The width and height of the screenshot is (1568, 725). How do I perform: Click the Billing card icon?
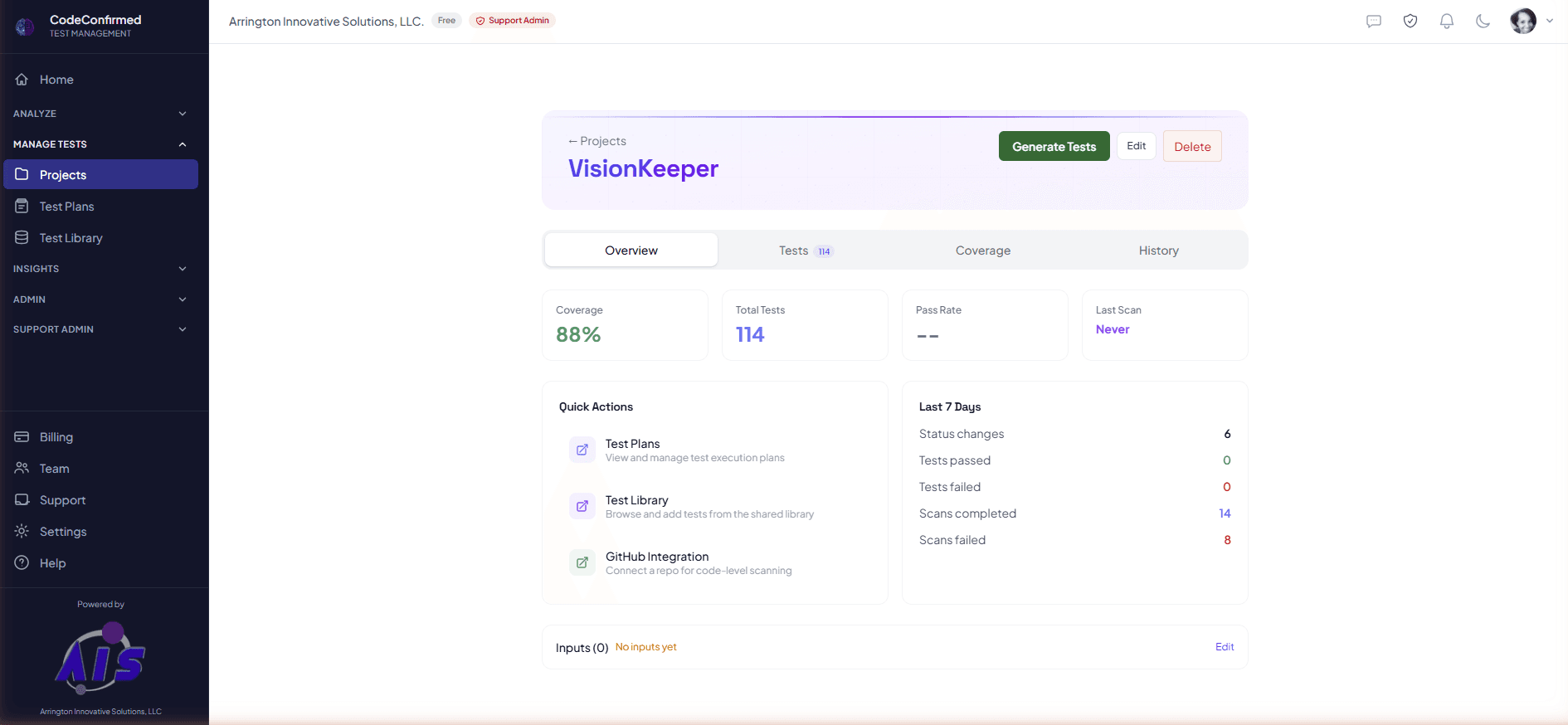22,436
